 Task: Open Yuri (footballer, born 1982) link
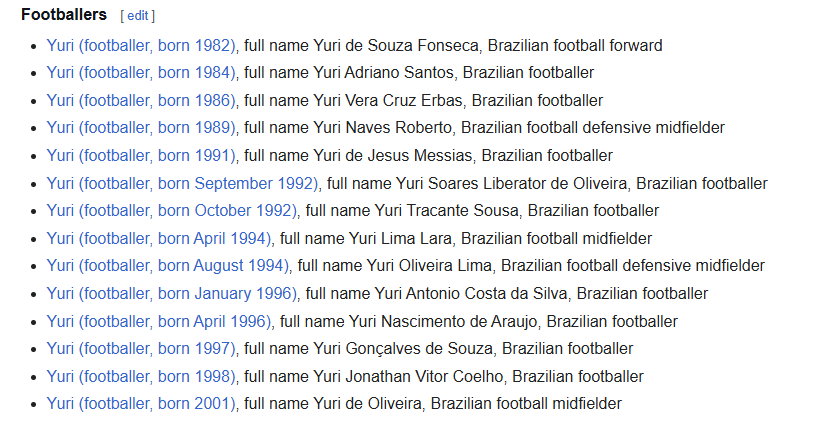(141, 45)
